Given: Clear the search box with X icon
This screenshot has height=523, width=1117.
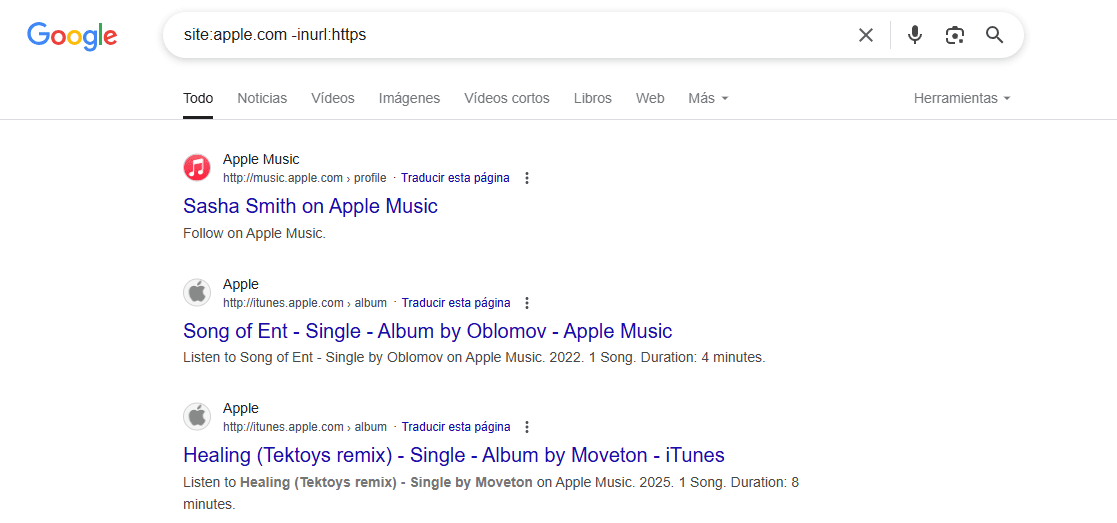Looking at the screenshot, I should 866,35.
